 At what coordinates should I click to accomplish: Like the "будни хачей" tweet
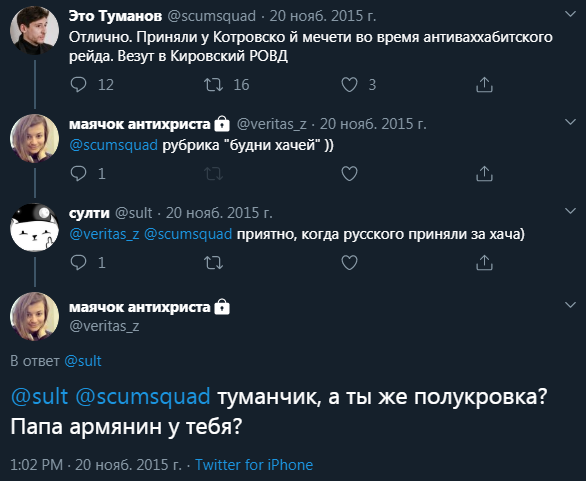tap(349, 173)
